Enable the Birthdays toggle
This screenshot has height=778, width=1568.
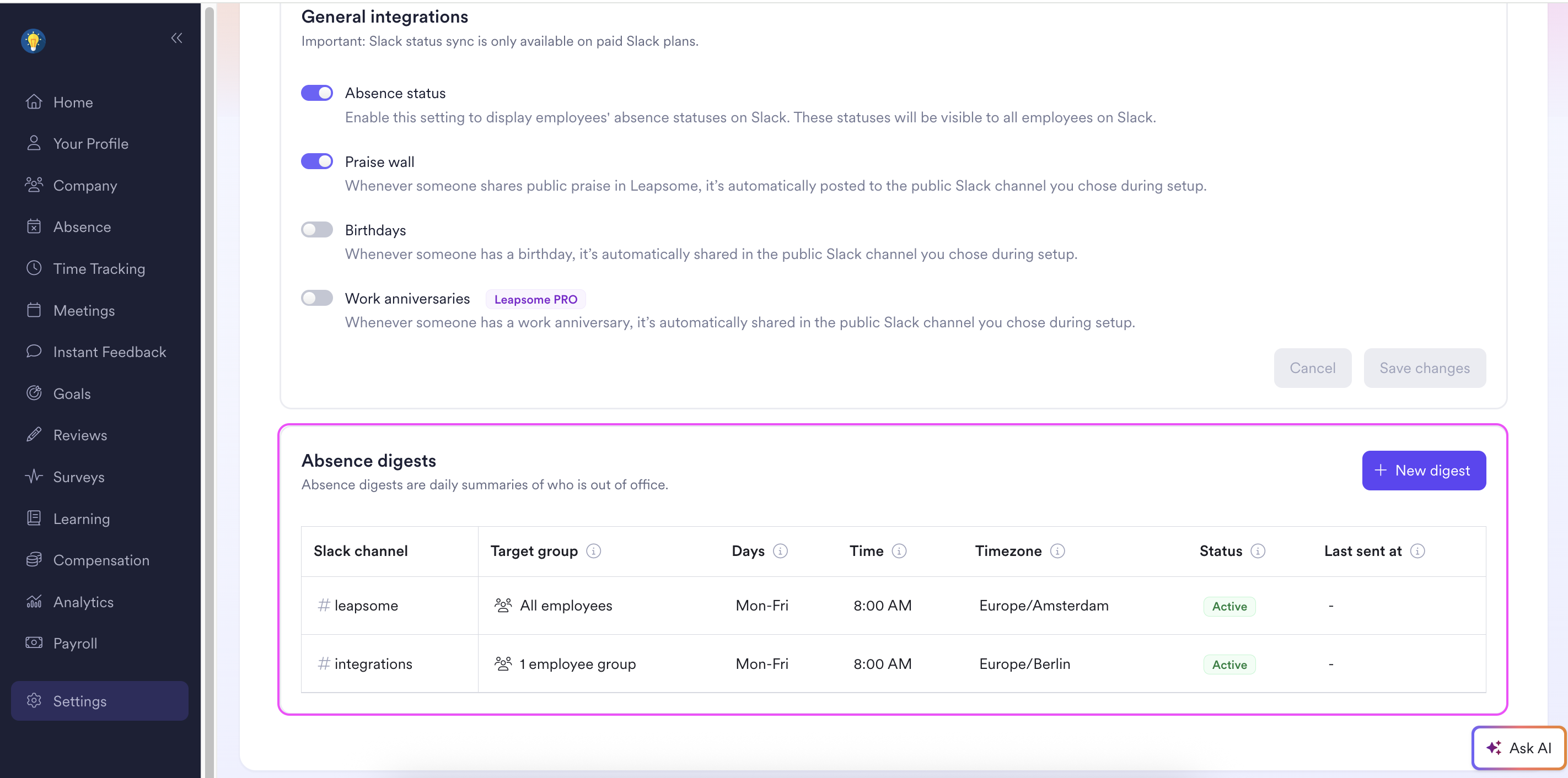[316, 230]
